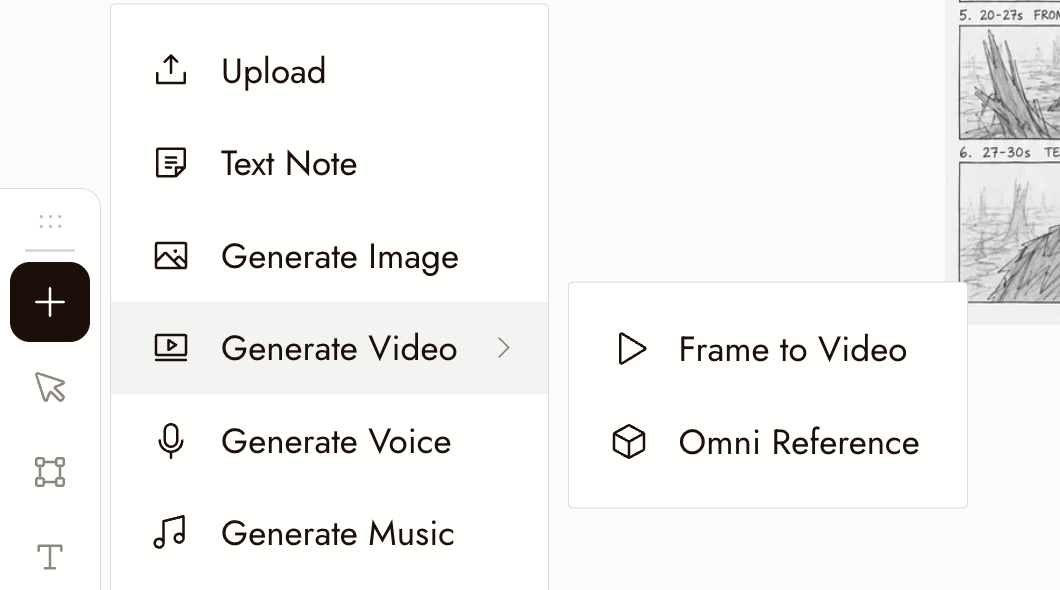1060x590 pixels.
Task: Select the cursor pointer tool
Action: pos(50,387)
